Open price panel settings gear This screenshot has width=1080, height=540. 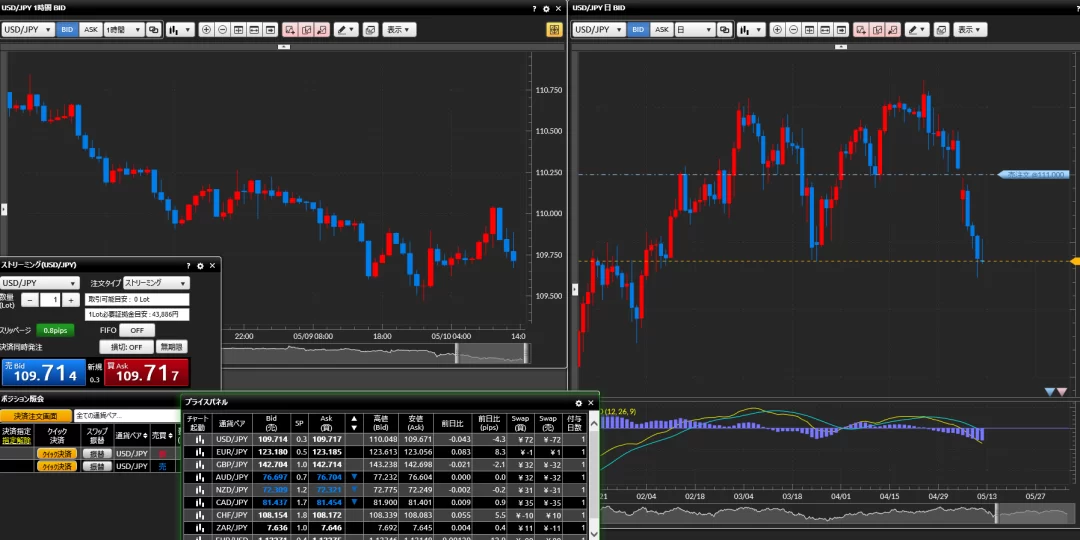pyautogui.click(x=578, y=403)
